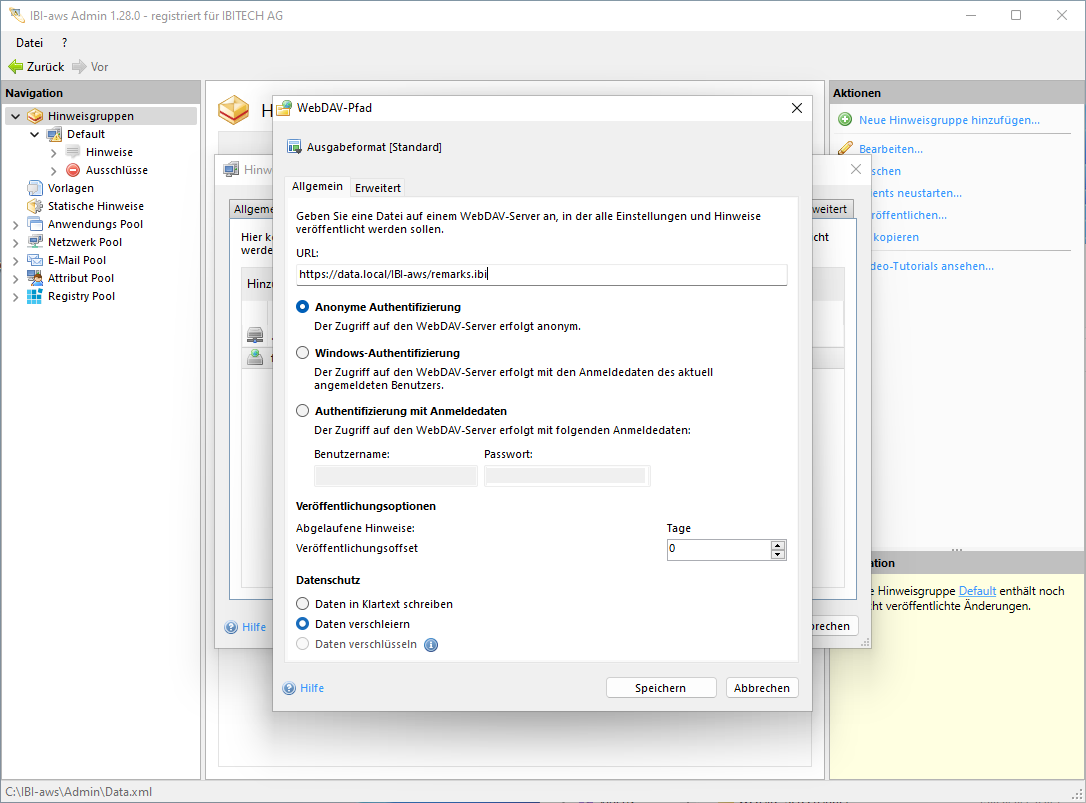Select Windows-Authentifizierung radio button
Image resolution: width=1086 pixels, height=803 pixels.
coord(303,353)
